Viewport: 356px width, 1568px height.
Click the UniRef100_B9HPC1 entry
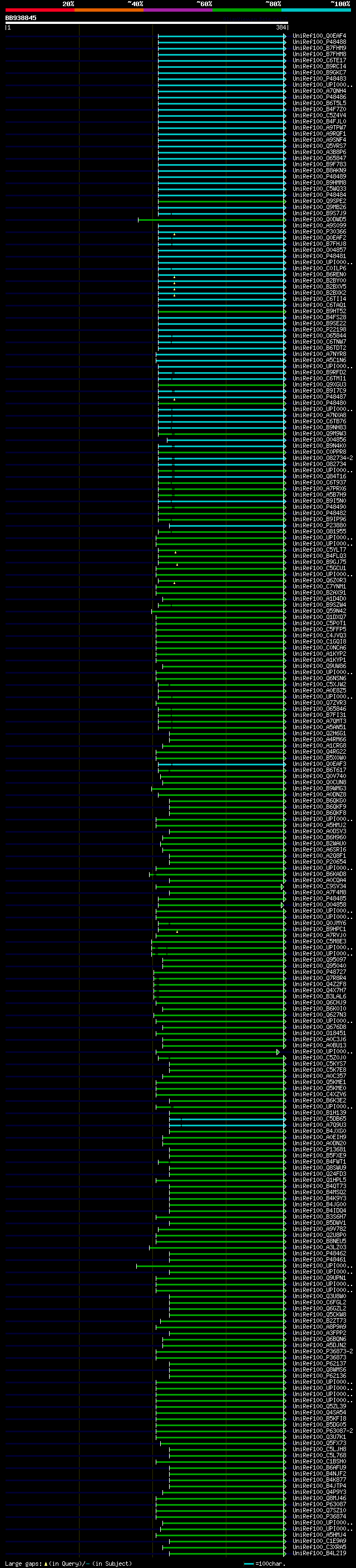319,929
